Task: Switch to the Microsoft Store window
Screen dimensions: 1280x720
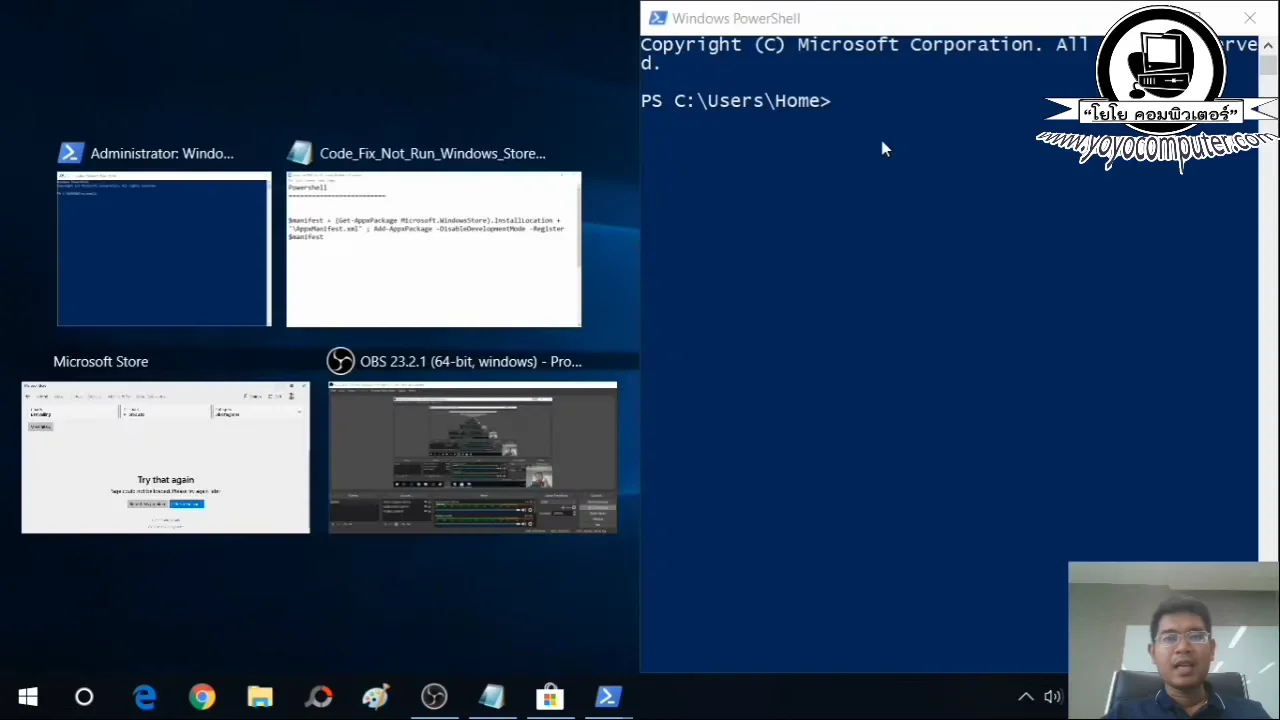Action: [165, 457]
